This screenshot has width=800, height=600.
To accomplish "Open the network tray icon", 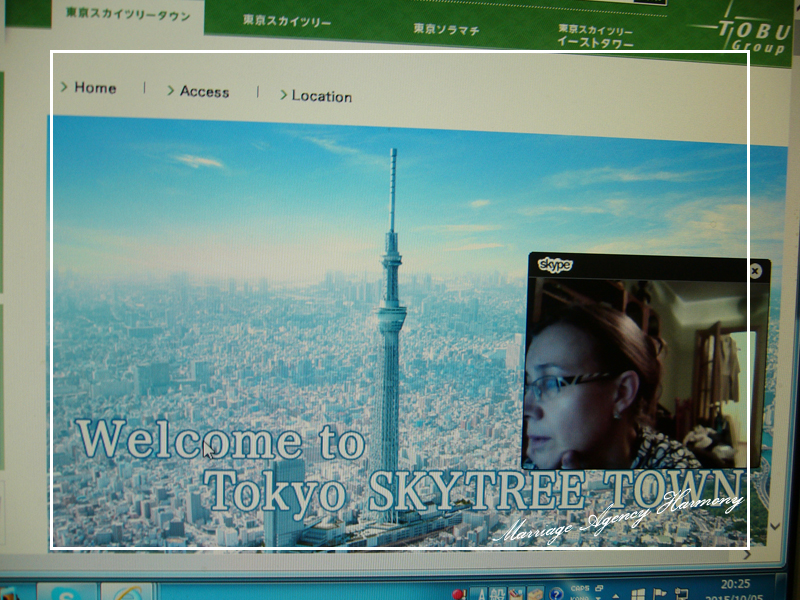I will pyautogui.click(x=681, y=594).
